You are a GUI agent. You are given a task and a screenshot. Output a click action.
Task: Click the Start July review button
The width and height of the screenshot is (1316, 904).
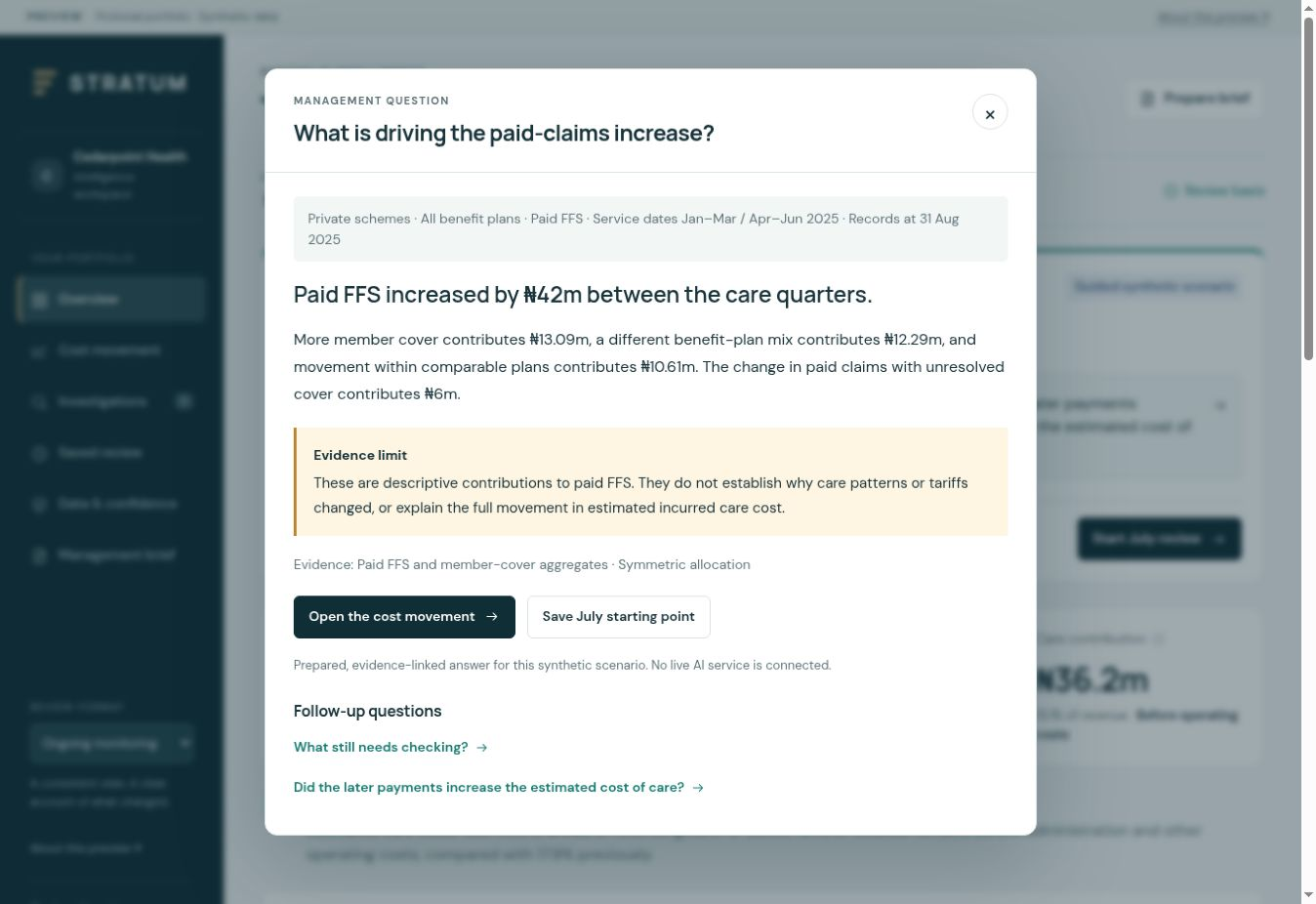click(x=1159, y=539)
